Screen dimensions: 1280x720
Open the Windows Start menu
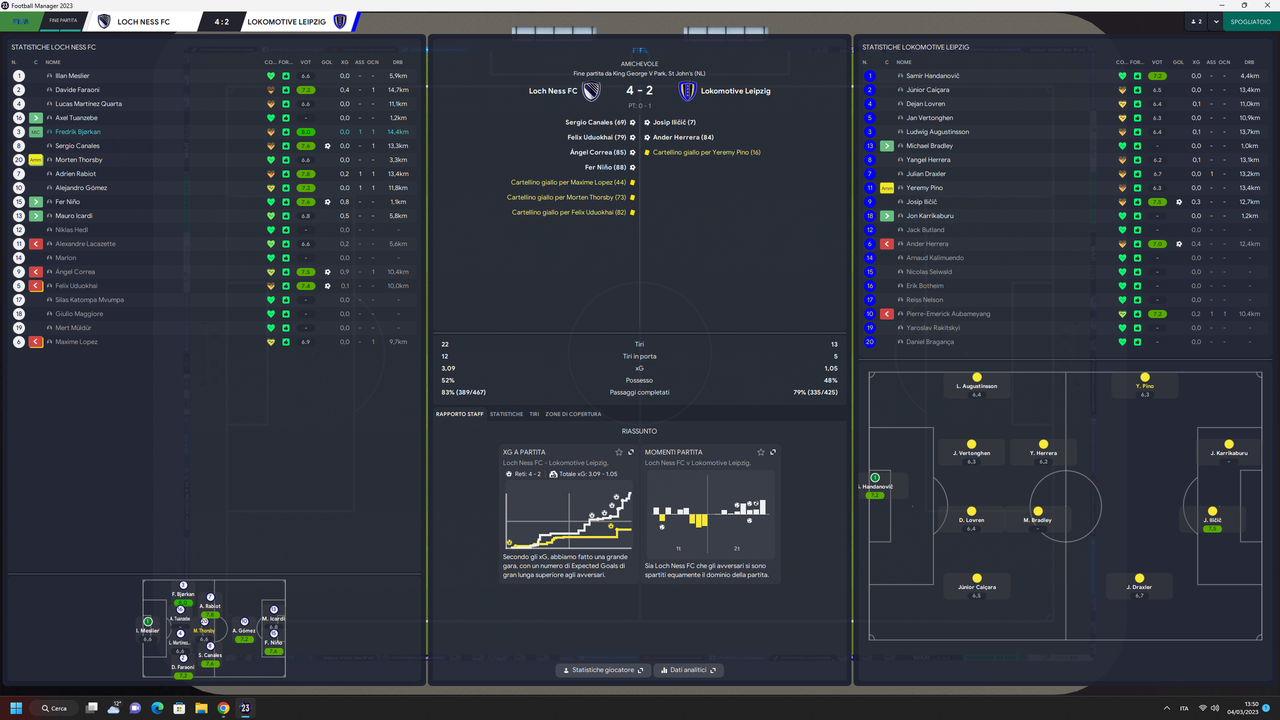(18, 708)
